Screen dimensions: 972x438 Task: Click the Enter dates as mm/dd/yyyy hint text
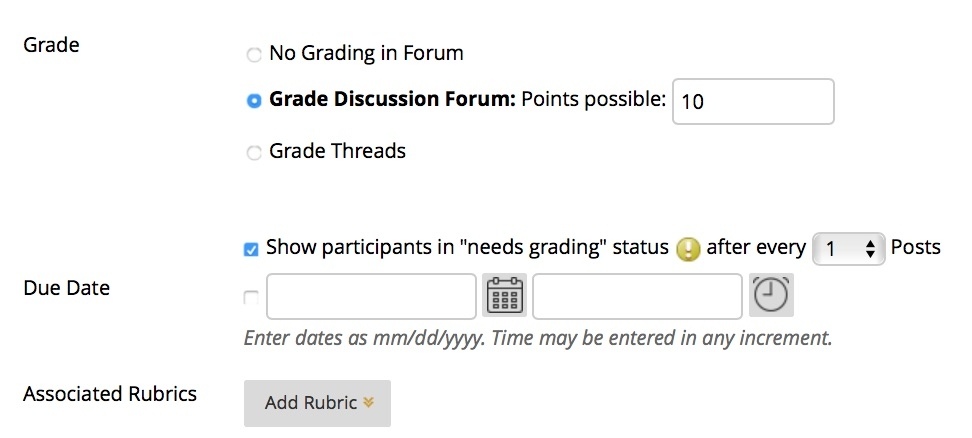[538, 338]
